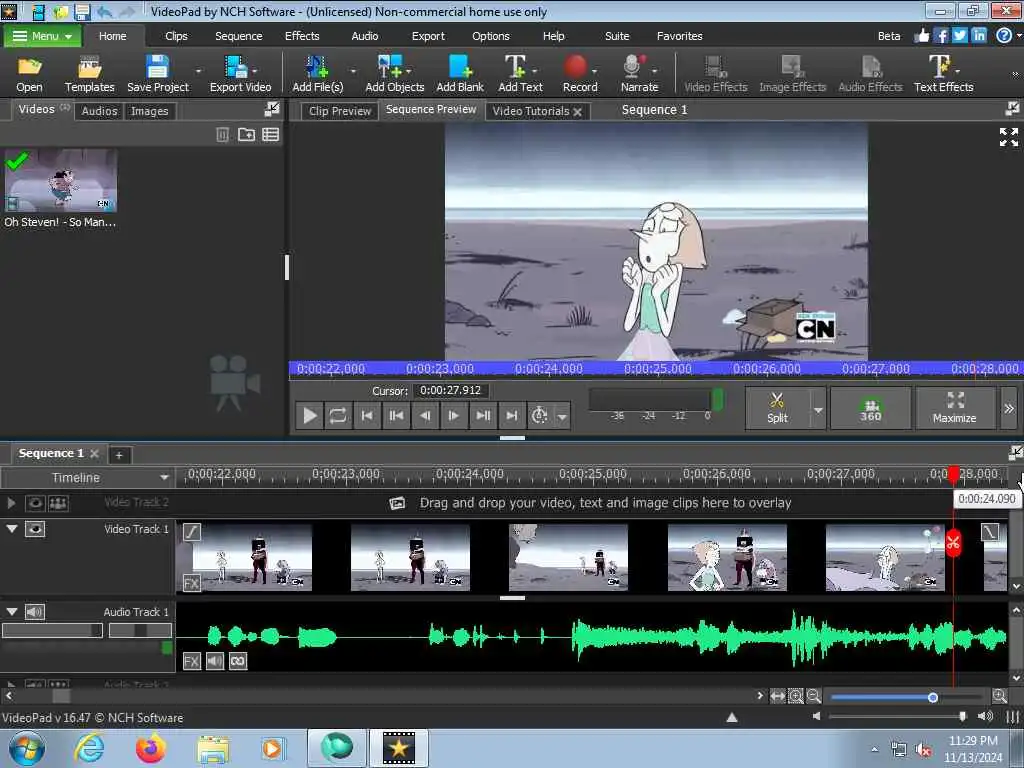Create a new folder in the bin
Image resolution: width=1024 pixels, height=768 pixels.
[246, 135]
